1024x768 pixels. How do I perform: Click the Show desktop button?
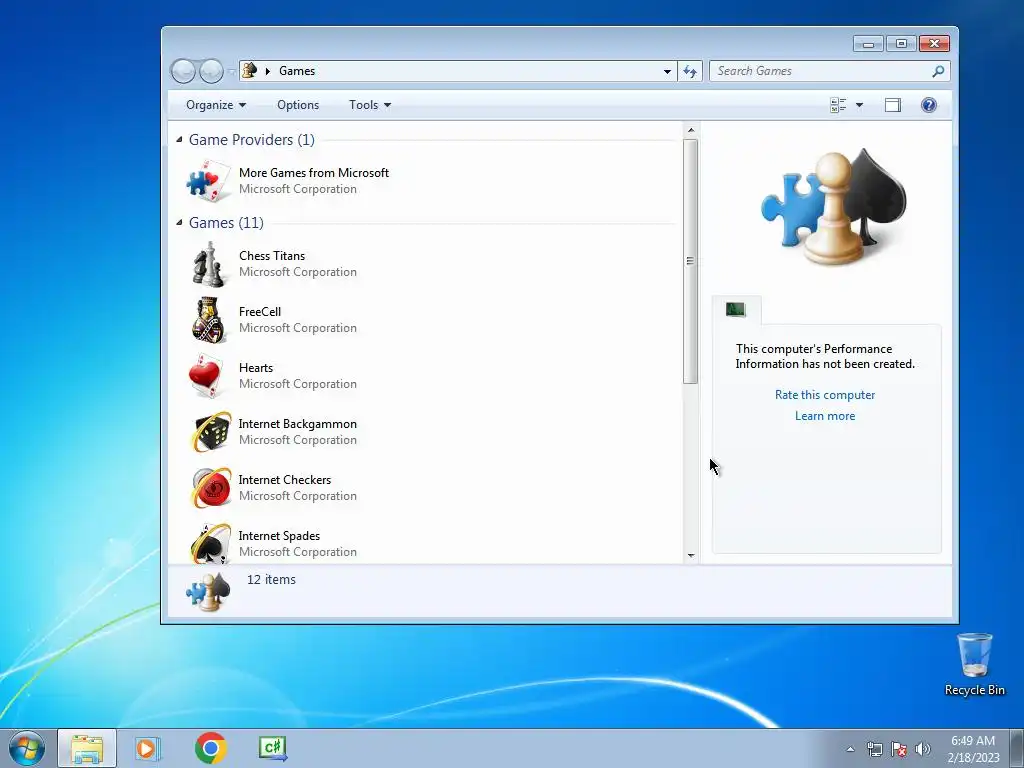coord(1017,748)
